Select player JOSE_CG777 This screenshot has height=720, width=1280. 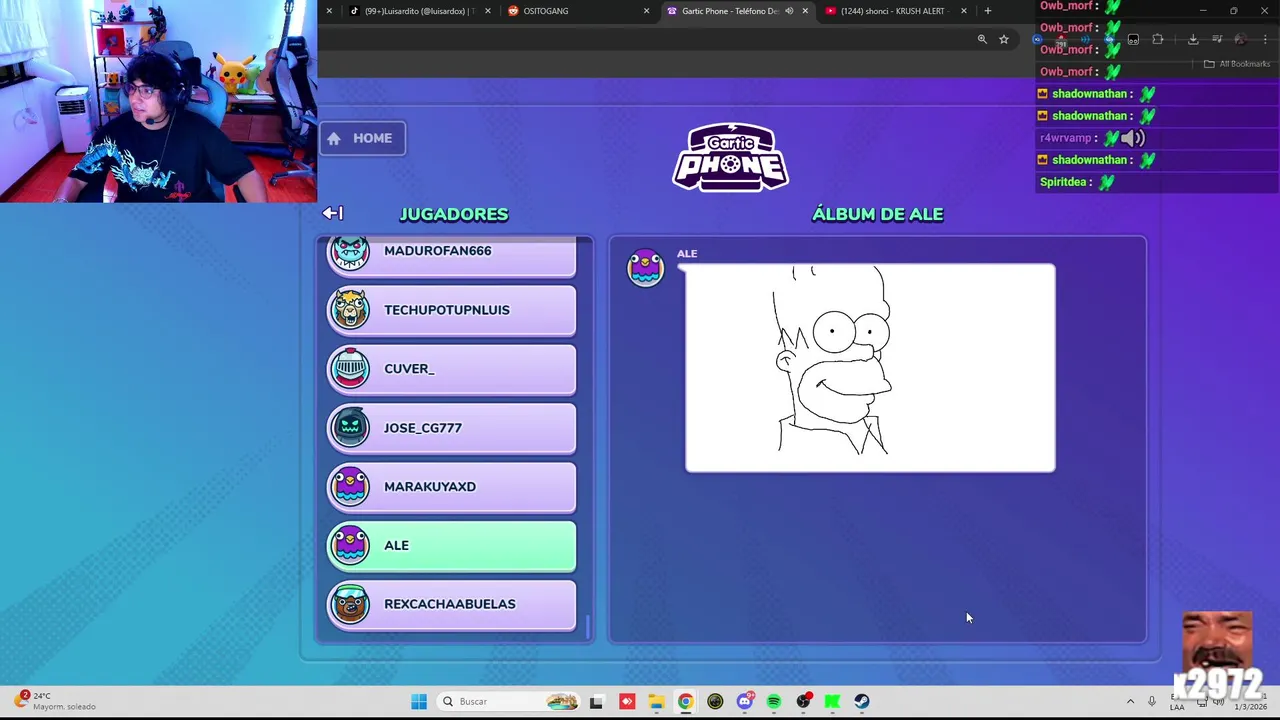coord(452,428)
